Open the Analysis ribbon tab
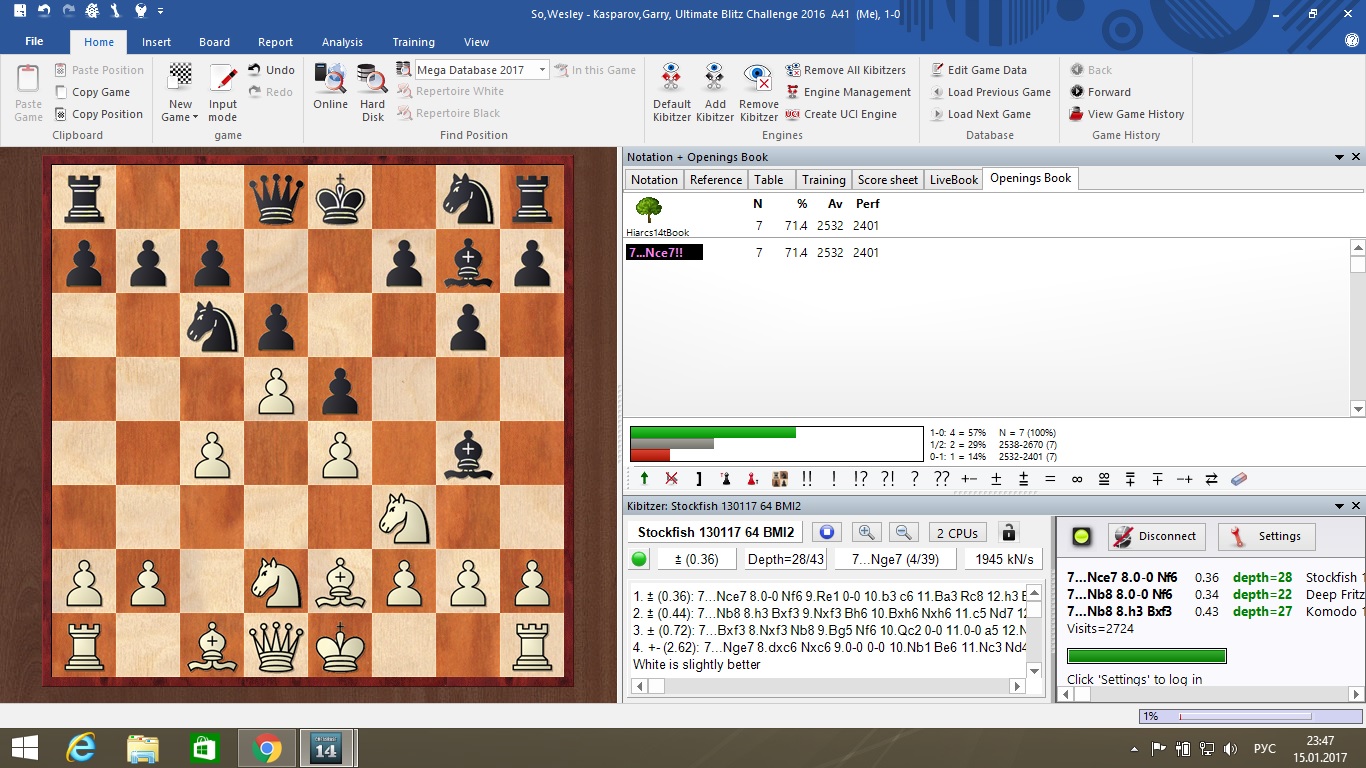Screen dimensions: 1366x768 point(342,42)
